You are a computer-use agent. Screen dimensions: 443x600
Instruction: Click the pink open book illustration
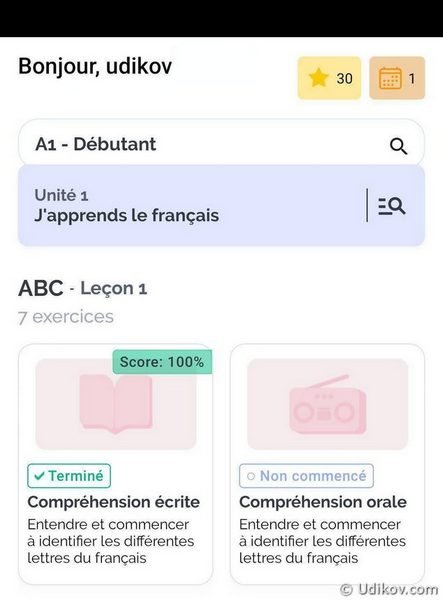(116, 404)
